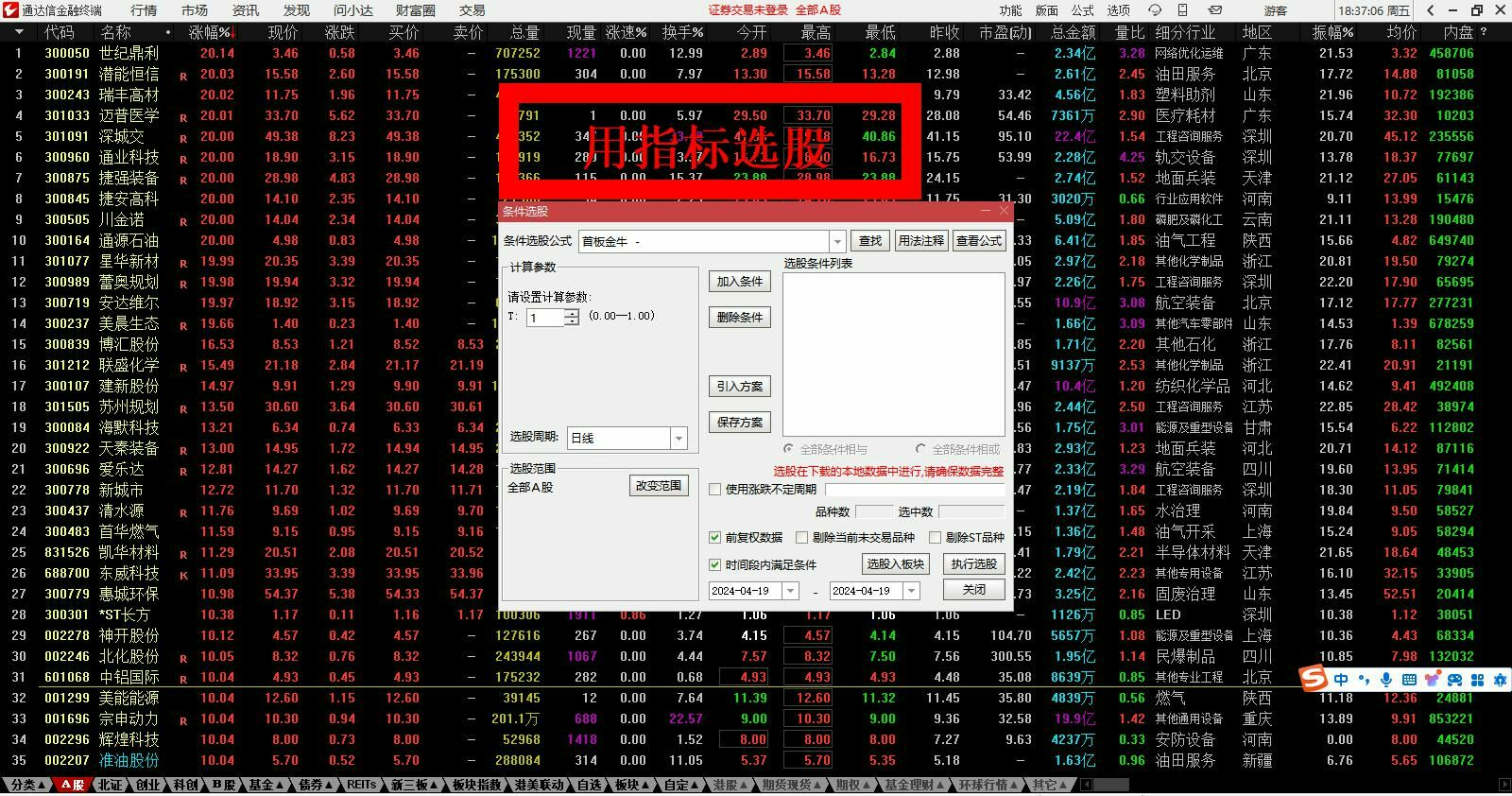Viewport: 1512px width, 796px height.
Task: Select 全部条件相与 radio button
Action: point(789,449)
